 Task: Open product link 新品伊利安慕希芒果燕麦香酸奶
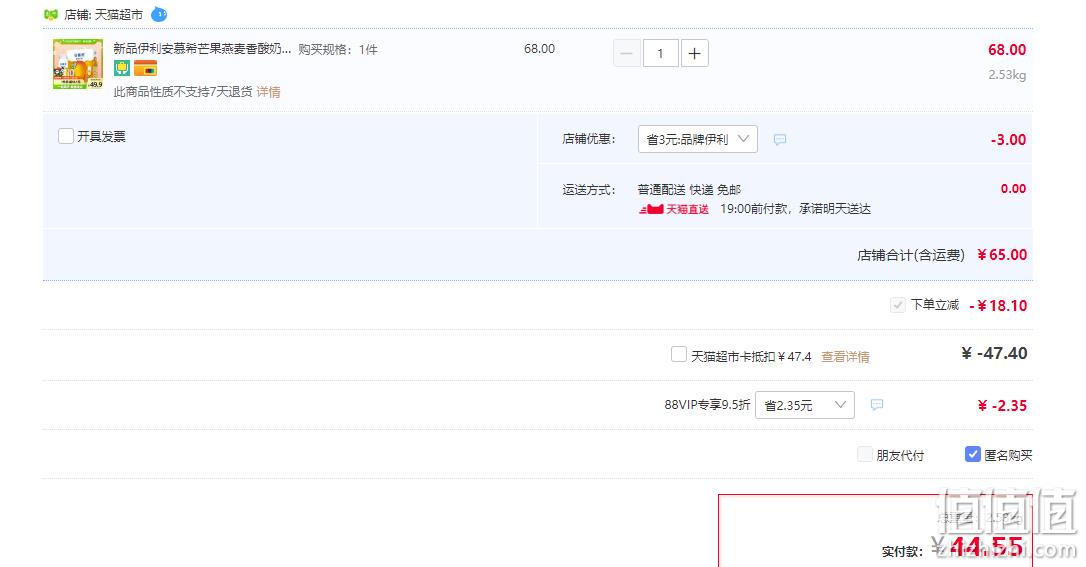202,49
